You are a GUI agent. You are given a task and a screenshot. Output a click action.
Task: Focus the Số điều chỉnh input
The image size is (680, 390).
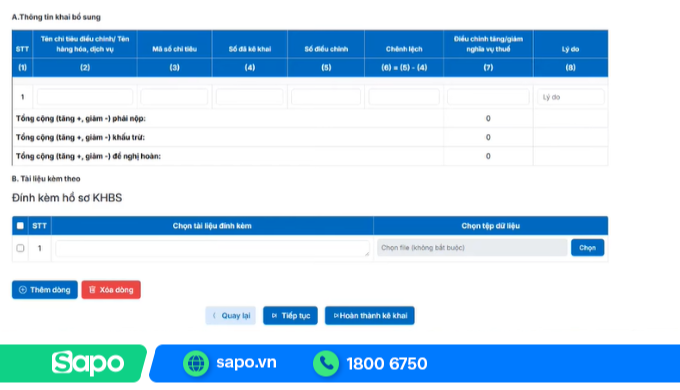[326, 97]
